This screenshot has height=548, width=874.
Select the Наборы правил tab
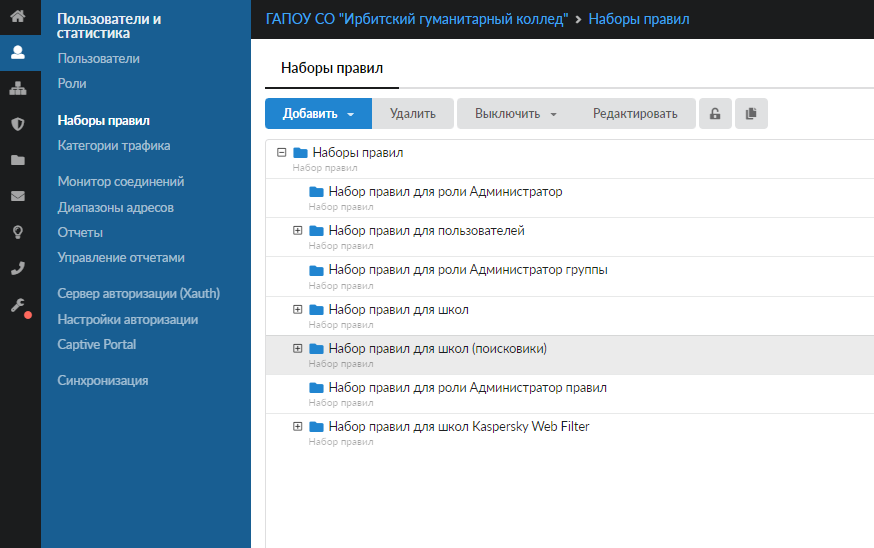pyautogui.click(x=332, y=68)
